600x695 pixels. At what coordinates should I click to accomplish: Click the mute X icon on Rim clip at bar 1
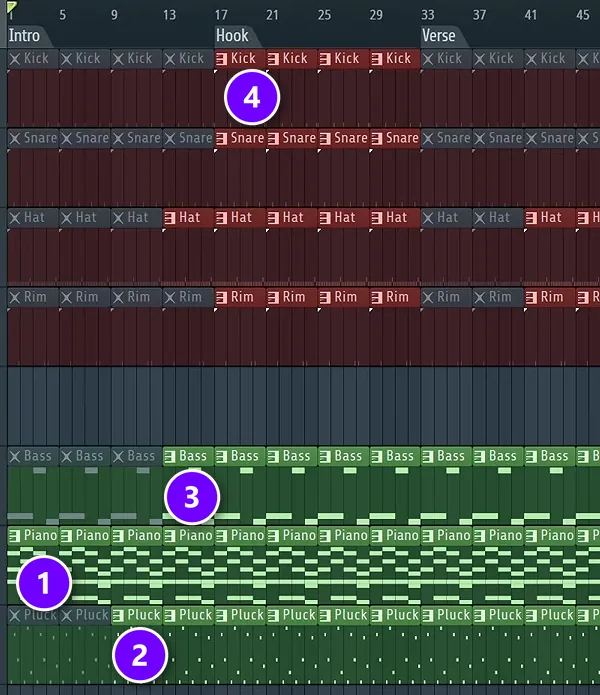(15, 297)
